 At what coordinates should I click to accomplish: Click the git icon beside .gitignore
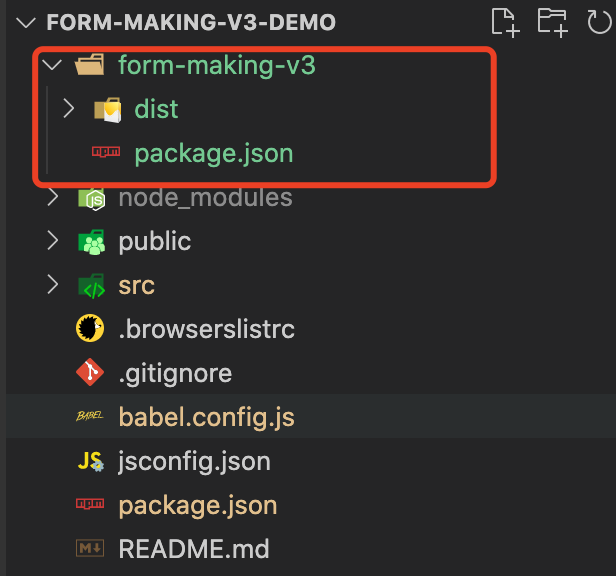click(x=91, y=373)
